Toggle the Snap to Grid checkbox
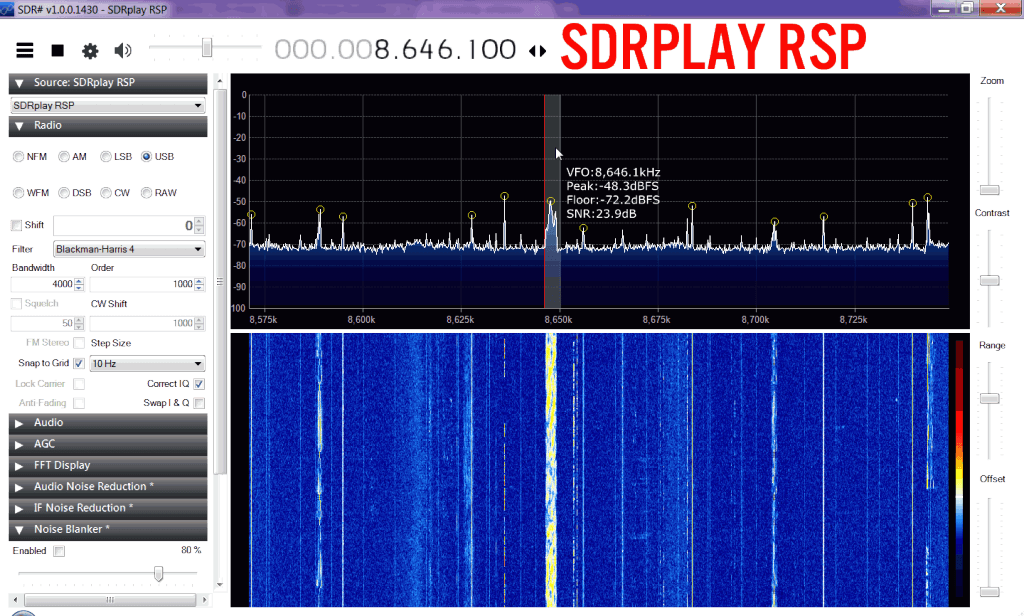Screen dimensions: 1024x616 [x=79, y=364]
